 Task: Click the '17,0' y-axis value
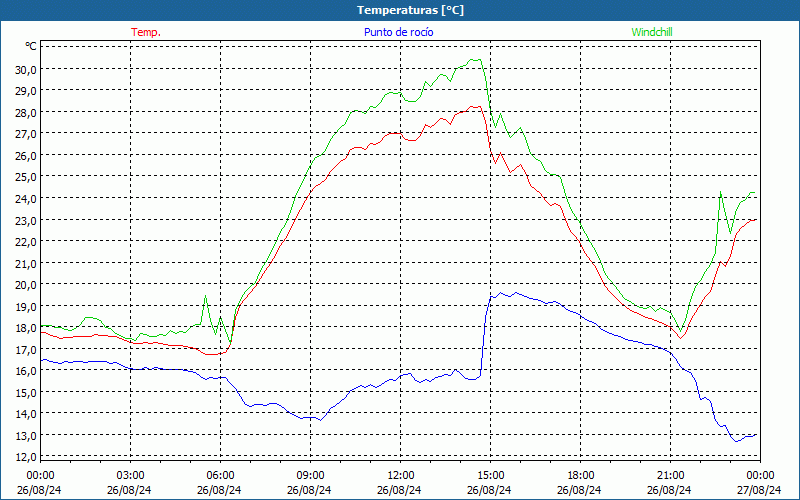coord(26,350)
